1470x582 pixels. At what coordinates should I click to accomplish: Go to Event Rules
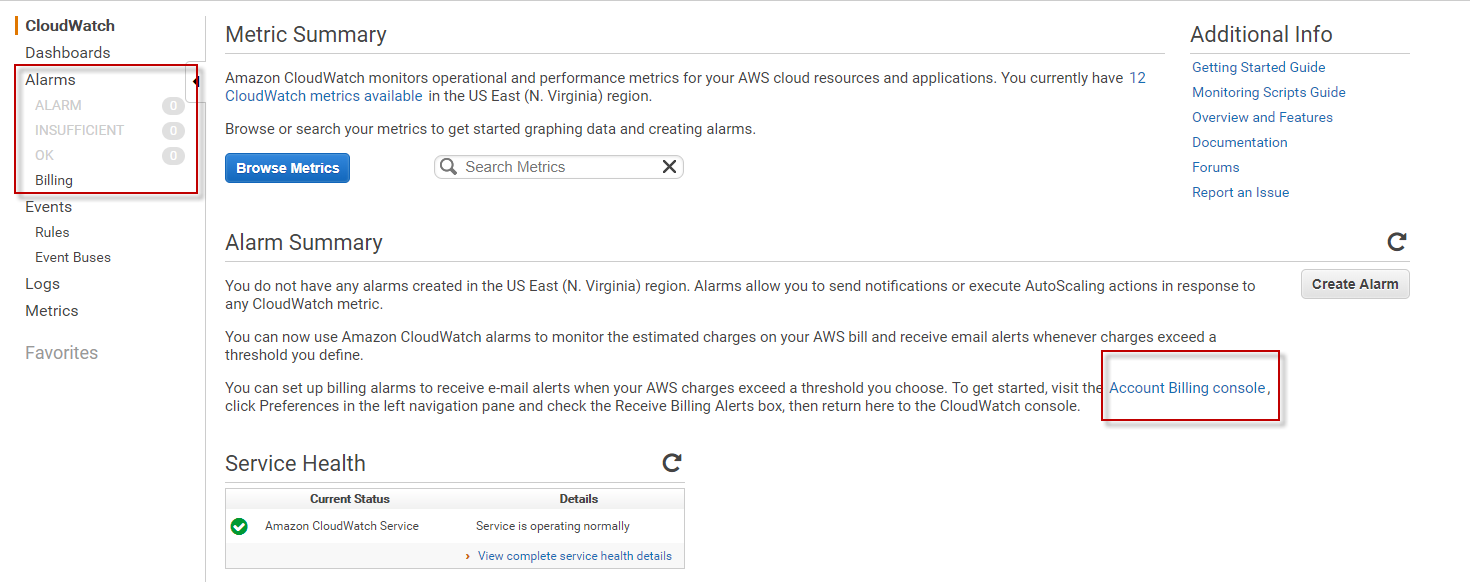[52, 232]
